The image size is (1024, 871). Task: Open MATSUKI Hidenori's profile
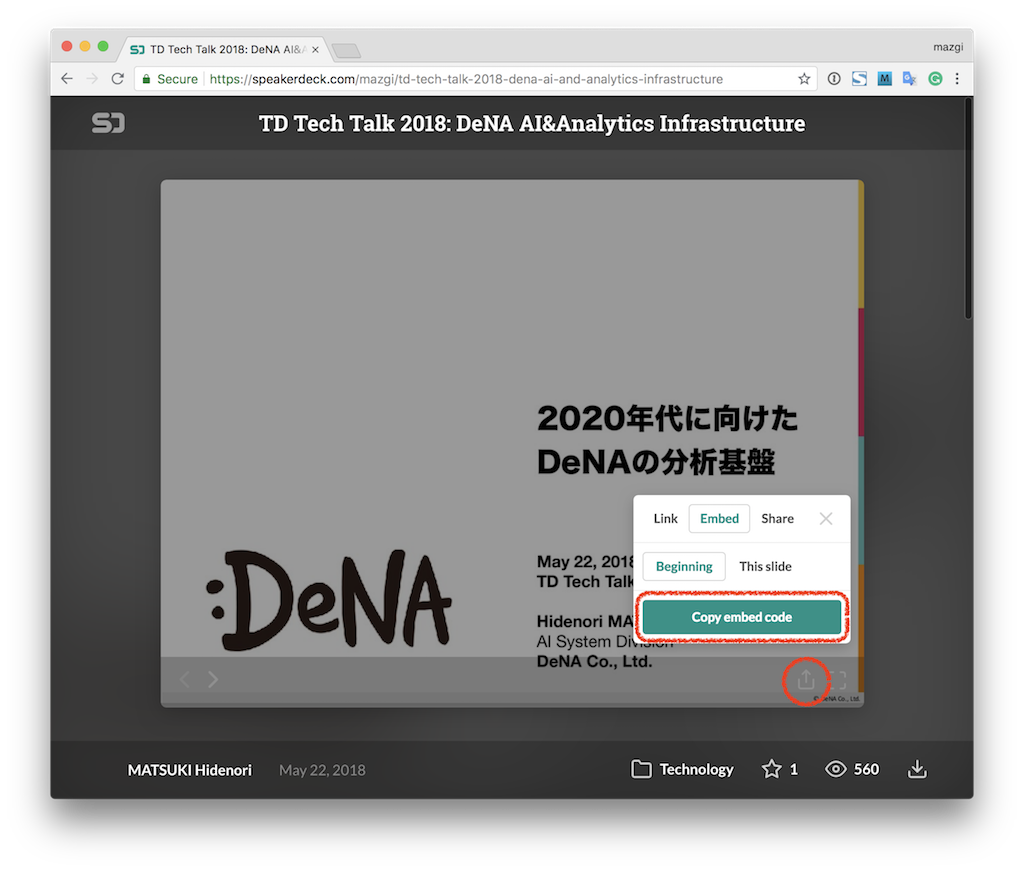pos(190,770)
